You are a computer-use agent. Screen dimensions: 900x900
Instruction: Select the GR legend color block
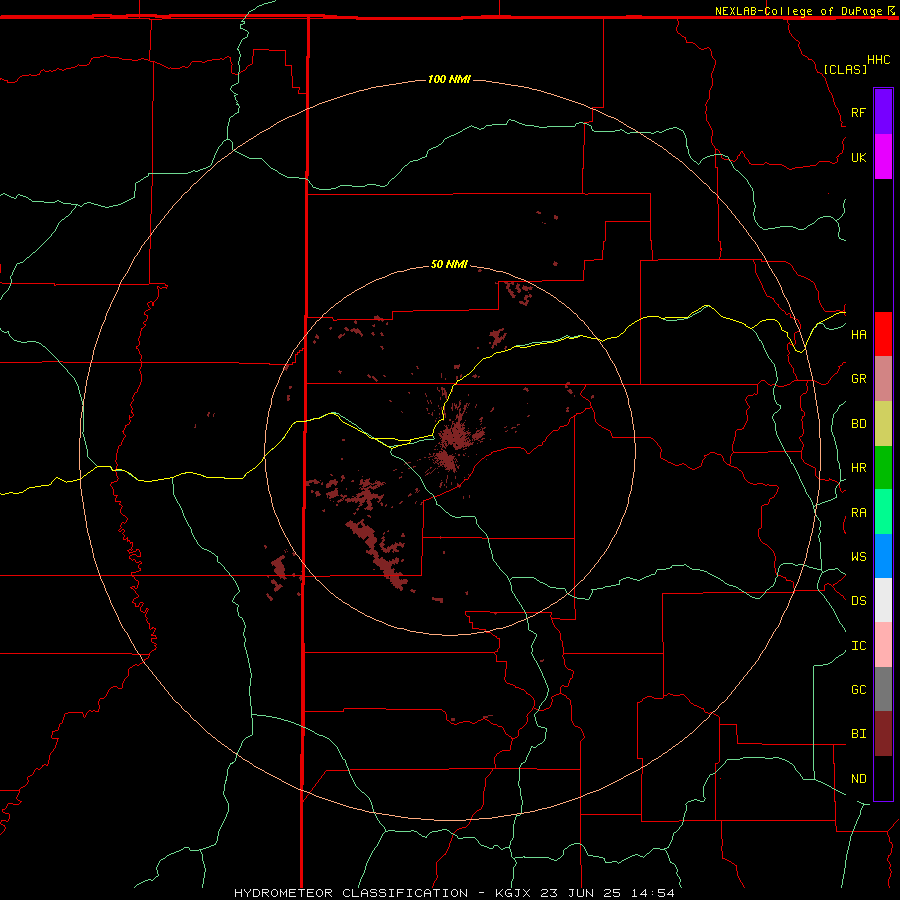(883, 379)
